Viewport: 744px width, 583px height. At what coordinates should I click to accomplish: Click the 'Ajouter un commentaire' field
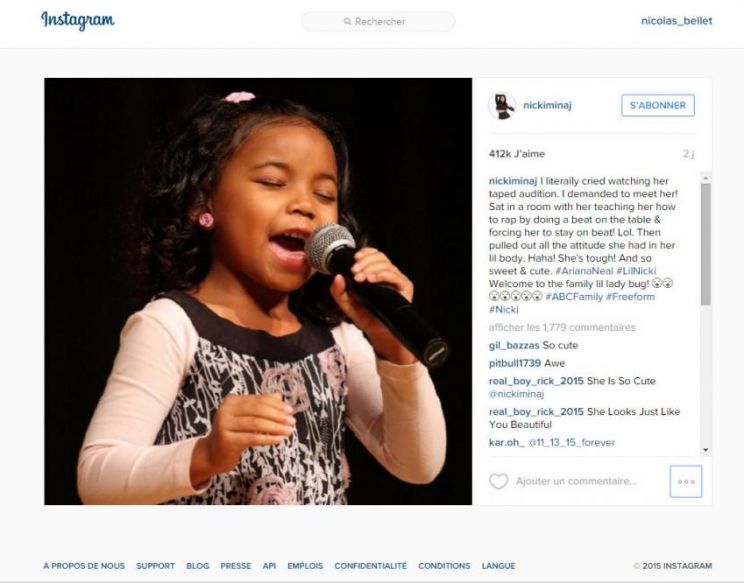pos(576,481)
